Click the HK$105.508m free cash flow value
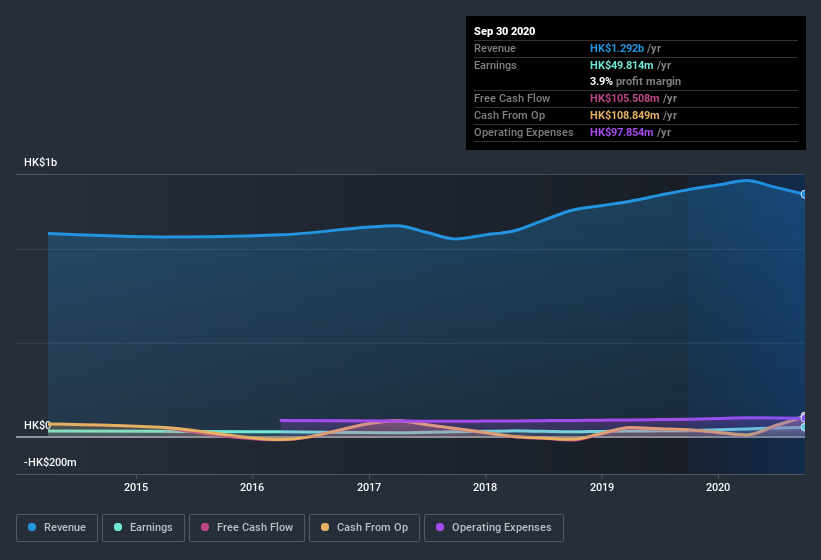The height and width of the screenshot is (560, 821). tap(625, 98)
